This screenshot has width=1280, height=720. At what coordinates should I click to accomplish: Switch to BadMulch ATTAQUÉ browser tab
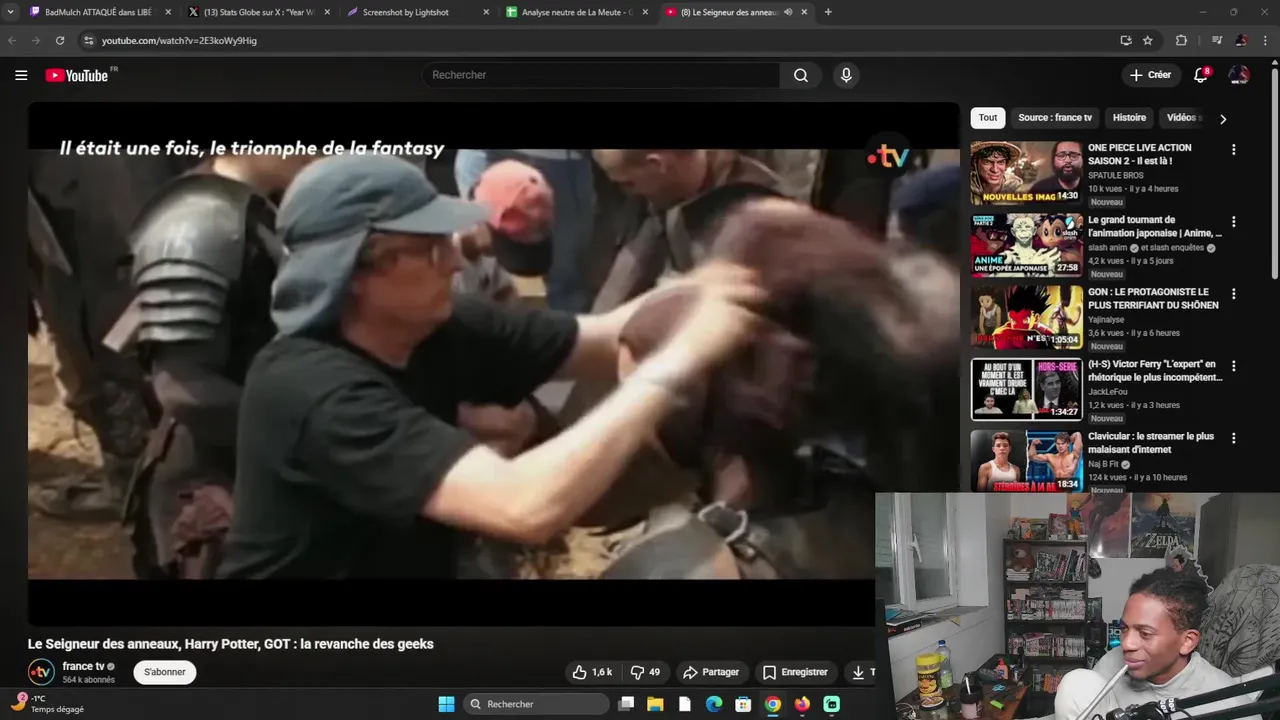pos(98,12)
